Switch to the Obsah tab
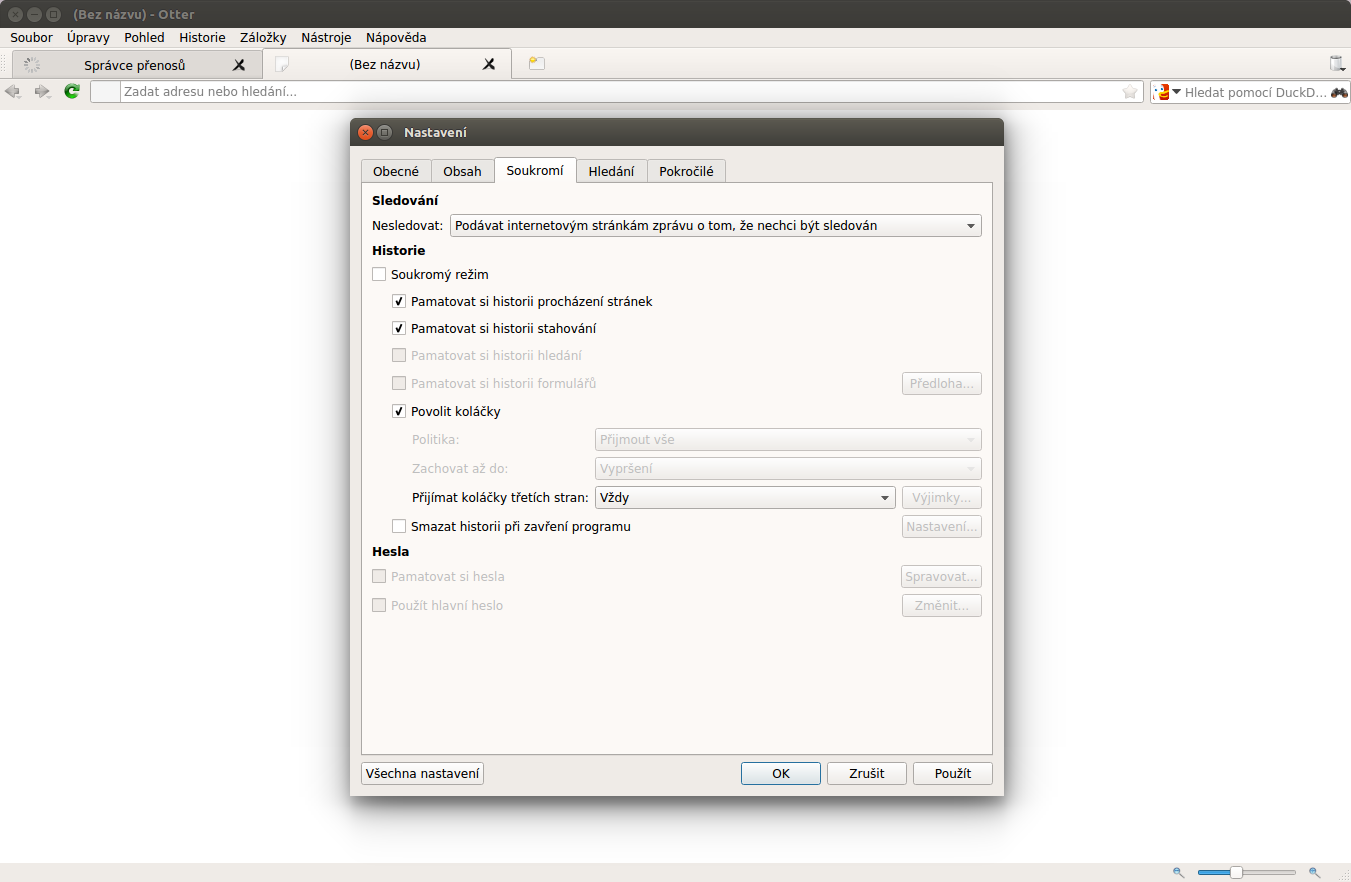1351x882 pixels. 463,171
